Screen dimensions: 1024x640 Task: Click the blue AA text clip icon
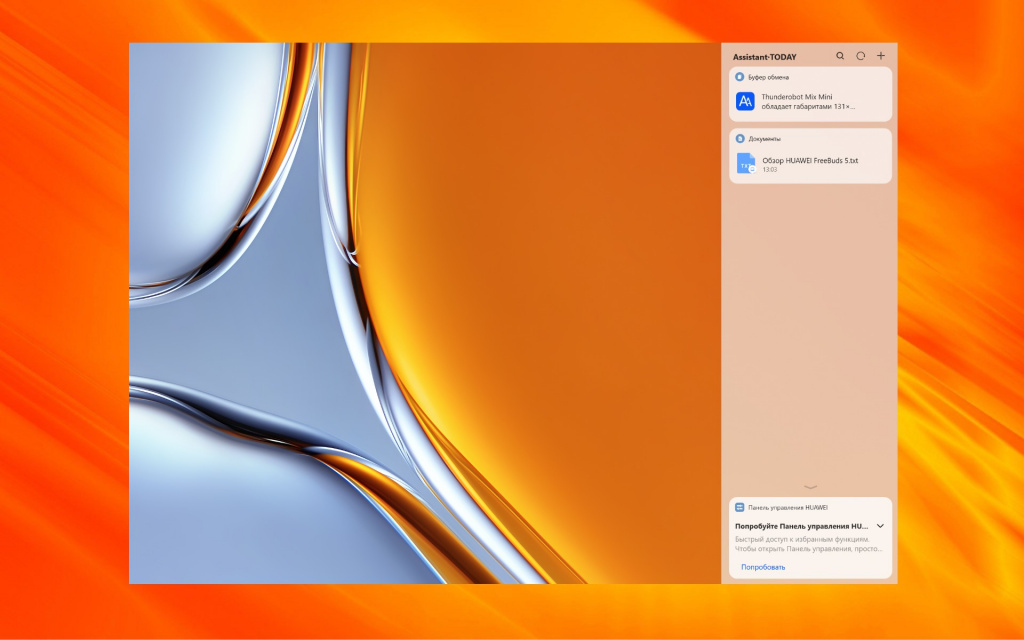pos(745,101)
